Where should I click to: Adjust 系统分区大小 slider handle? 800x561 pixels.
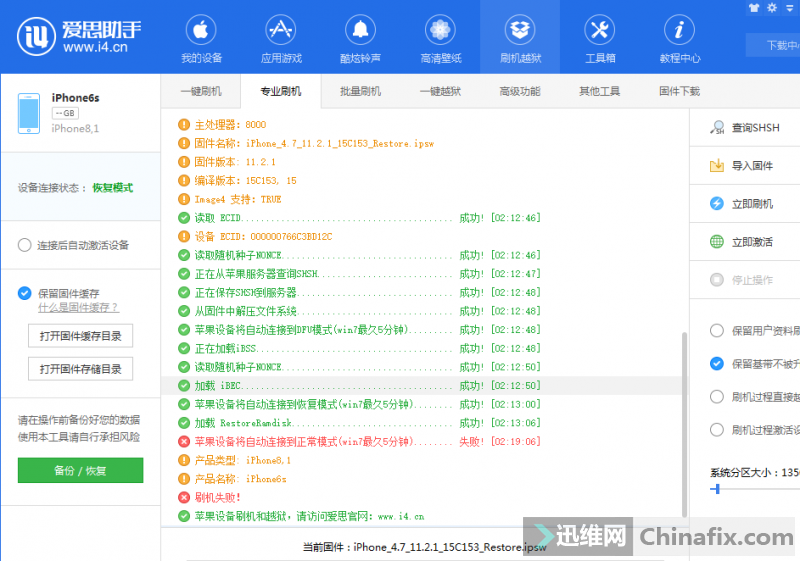coord(717,489)
